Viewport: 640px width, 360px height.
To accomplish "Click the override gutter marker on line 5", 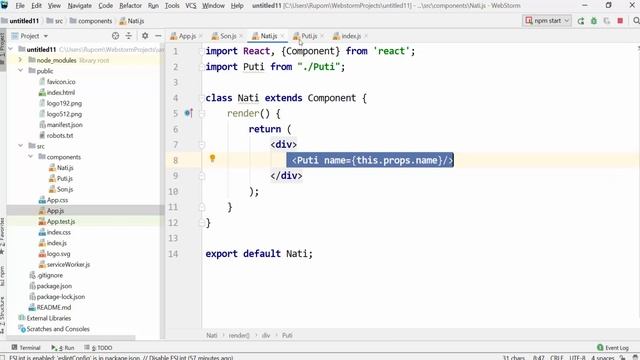I will 188,113.
